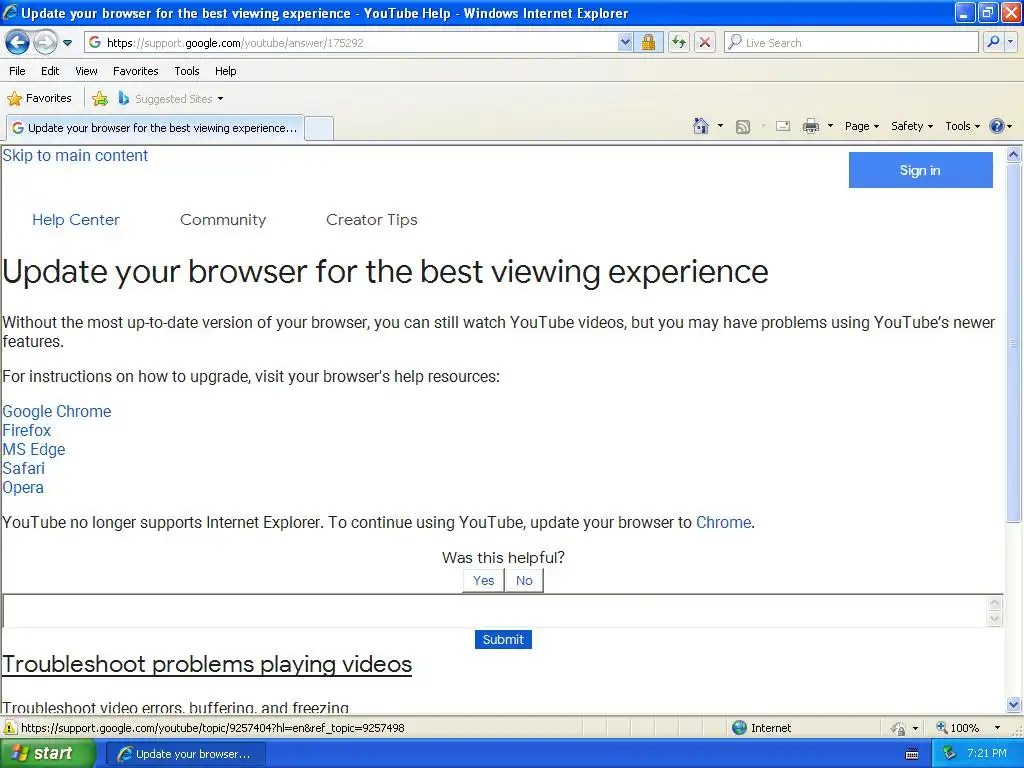Click the address bar URL field
The width and height of the screenshot is (1024, 768).
click(x=351, y=43)
